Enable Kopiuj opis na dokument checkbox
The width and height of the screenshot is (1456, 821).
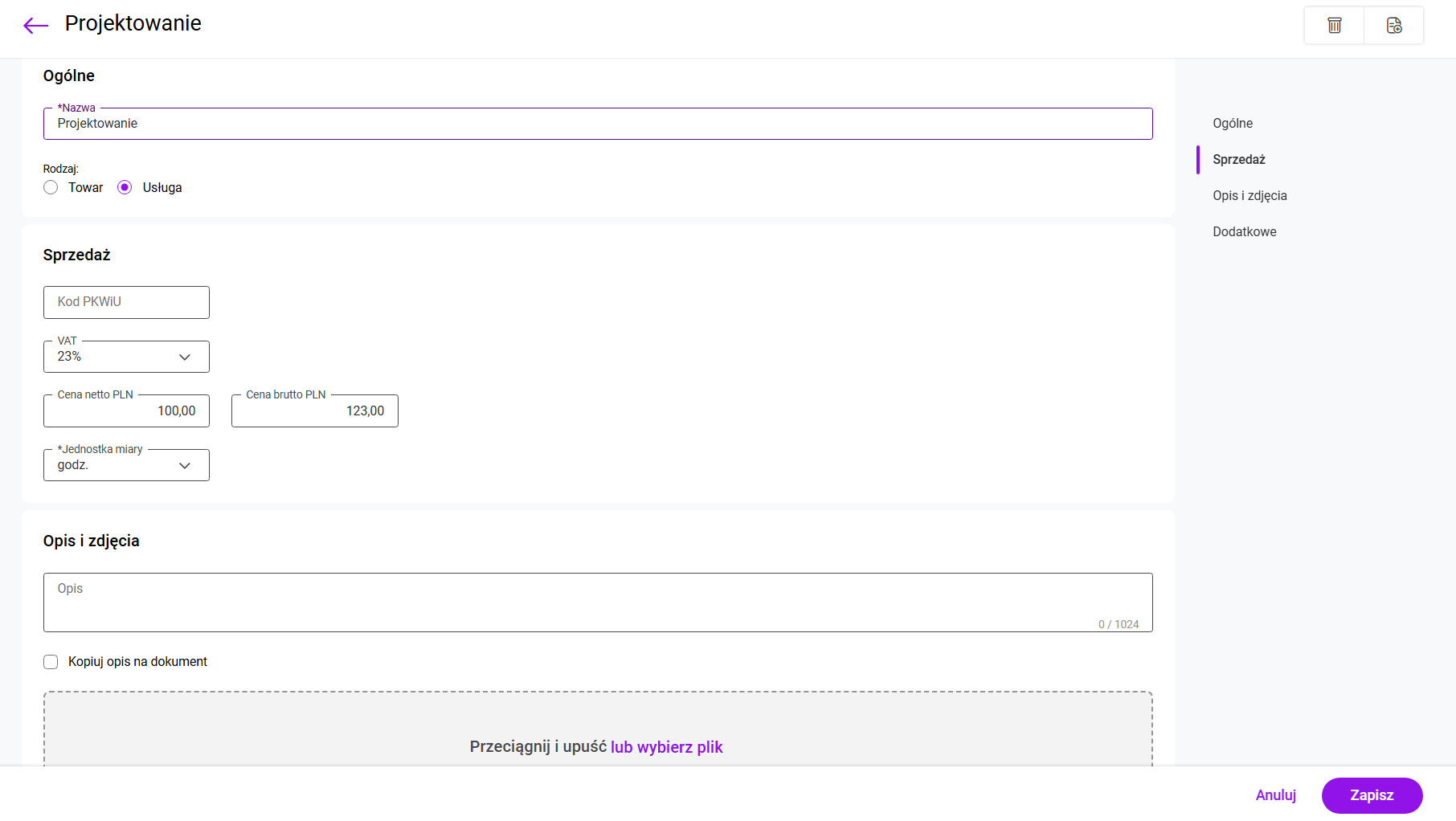pos(51,662)
